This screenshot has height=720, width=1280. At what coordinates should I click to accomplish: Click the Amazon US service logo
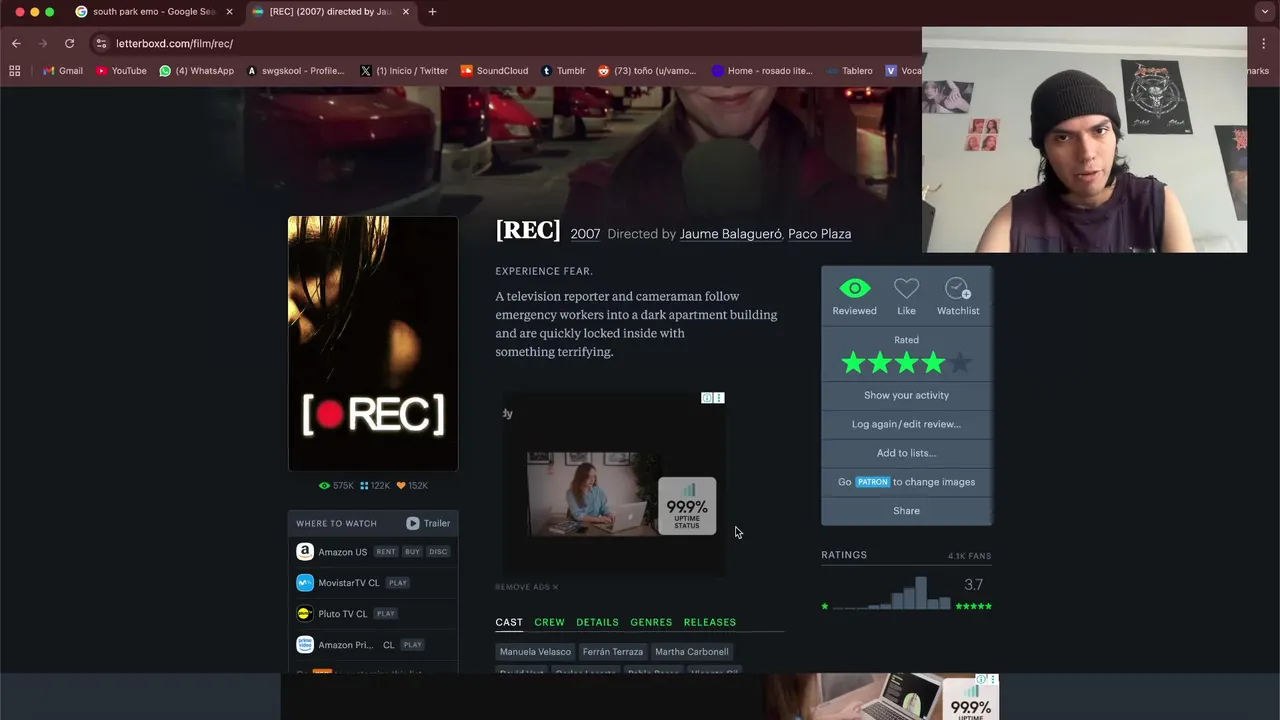(305, 552)
